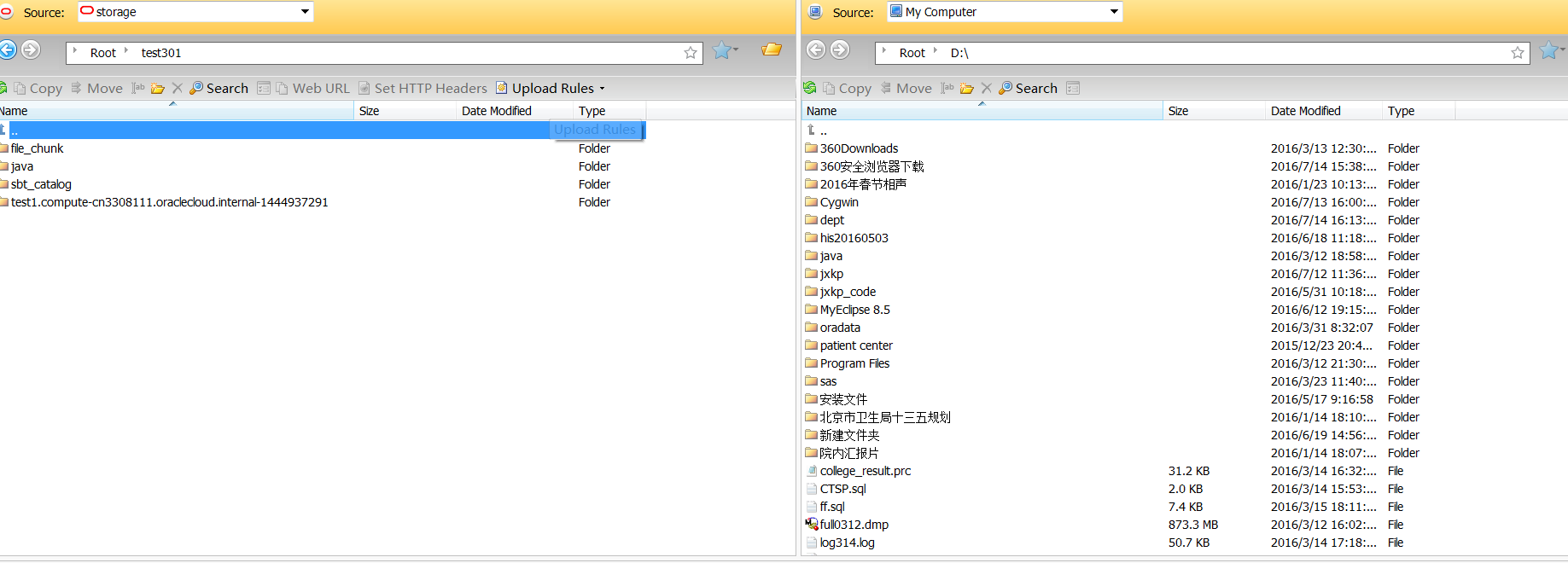Open the Upload Rules dropdown
This screenshot has height=563, width=1568.
pos(551,88)
